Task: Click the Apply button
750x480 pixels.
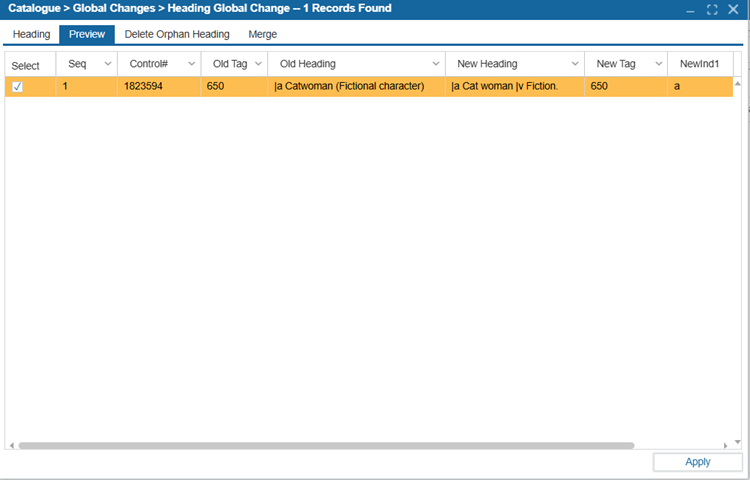Action: tap(698, 462)
